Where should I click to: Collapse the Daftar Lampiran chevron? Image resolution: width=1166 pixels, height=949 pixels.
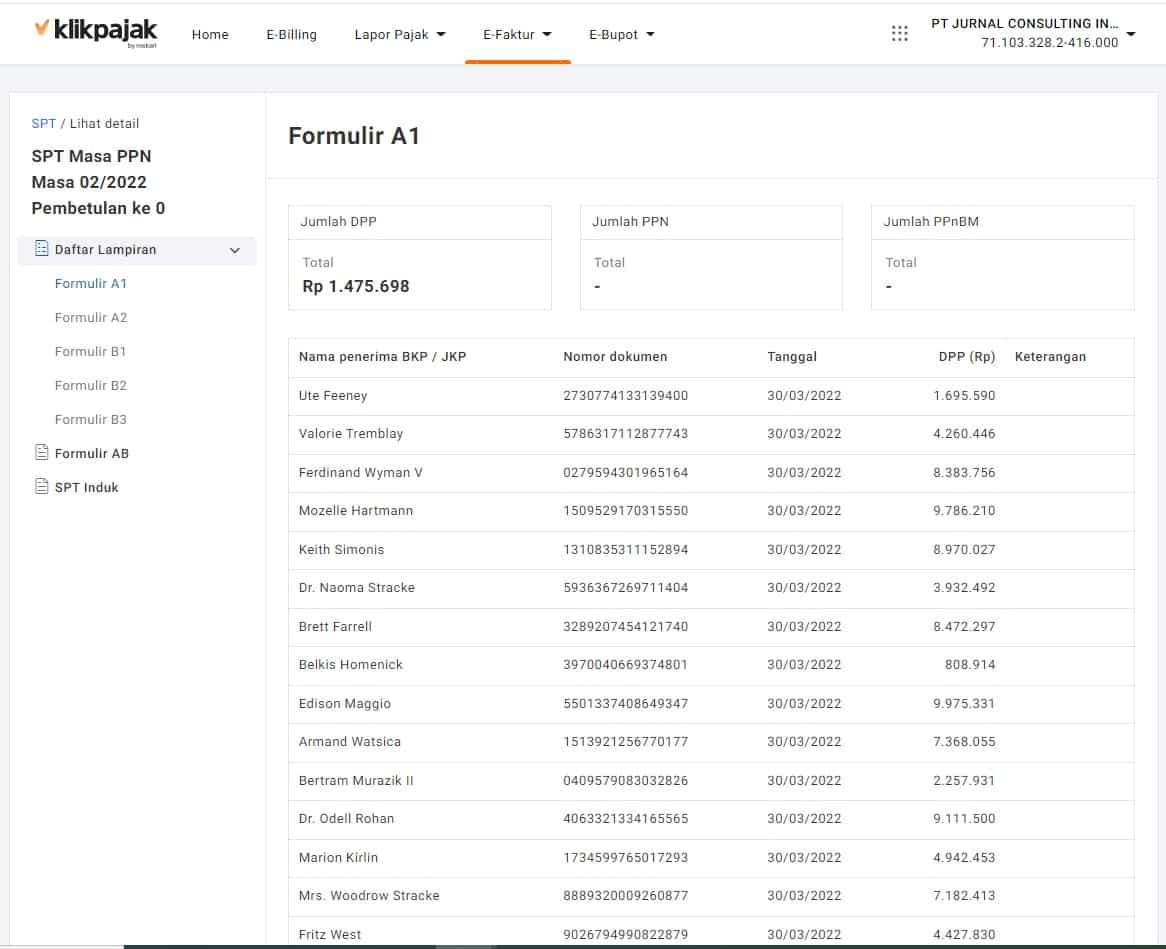click(235, 250)
